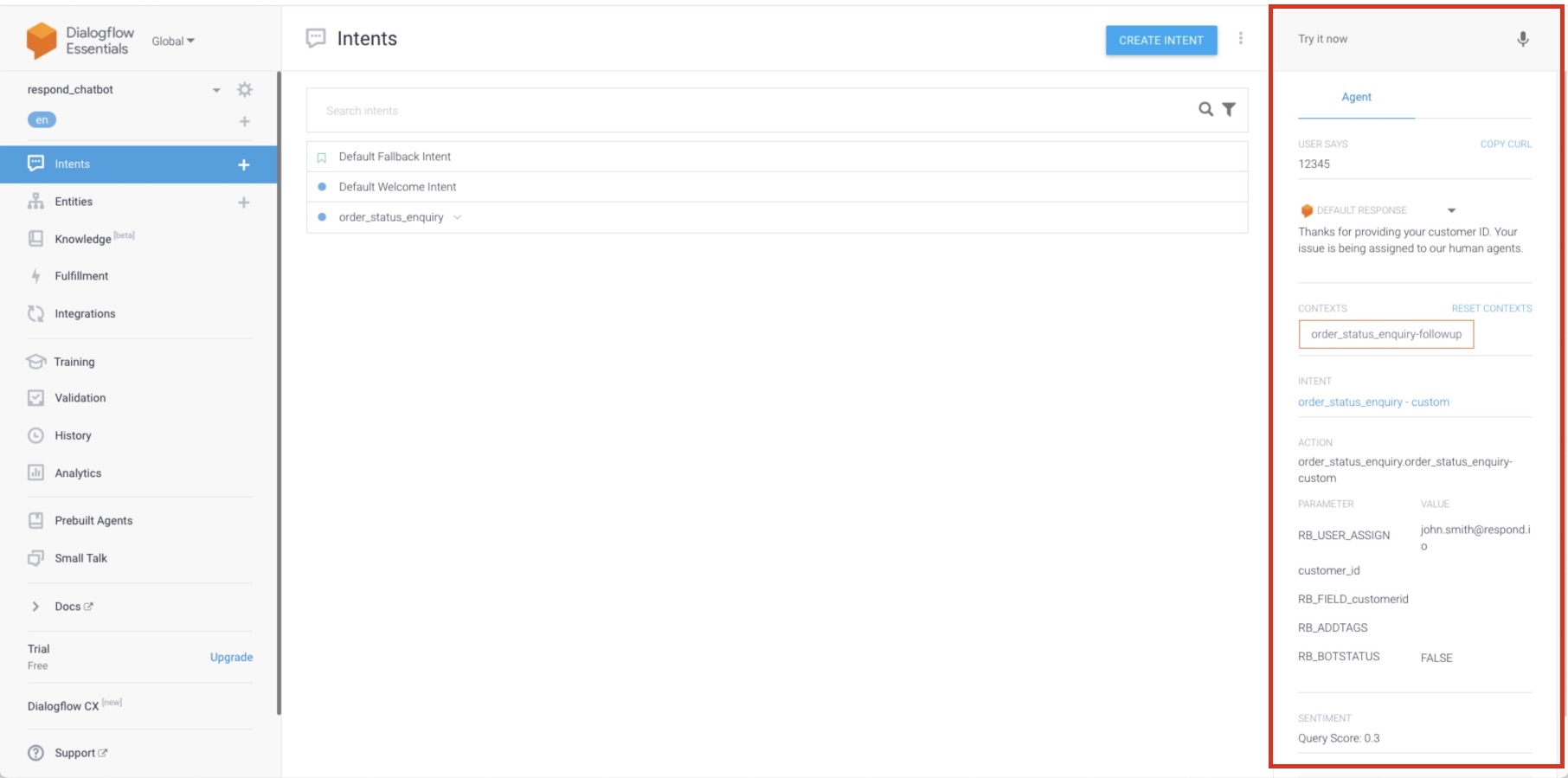Click the Reset Contexts link
Viewport: 1568px width, 778px height.
[1491, 308]
